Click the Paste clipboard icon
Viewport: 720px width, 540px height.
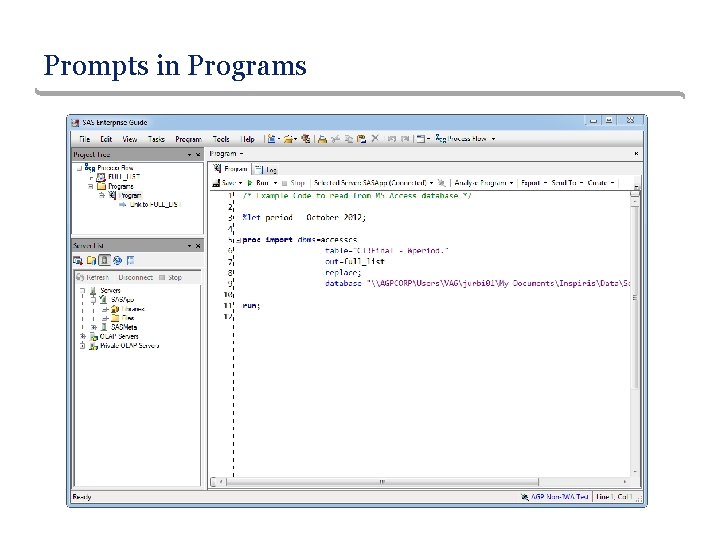point(361,139)
